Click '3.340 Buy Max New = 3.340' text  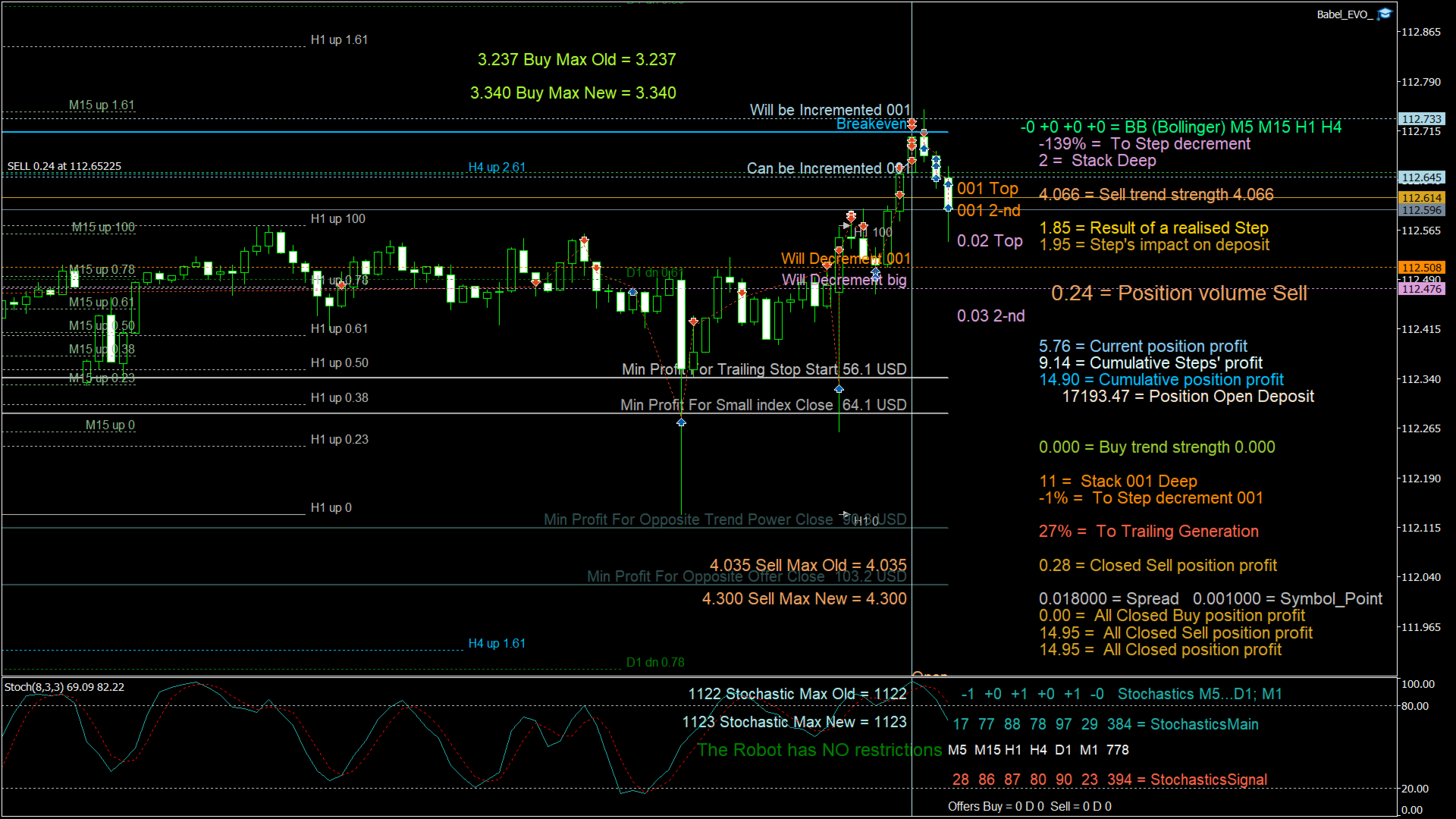pos(573,93)
